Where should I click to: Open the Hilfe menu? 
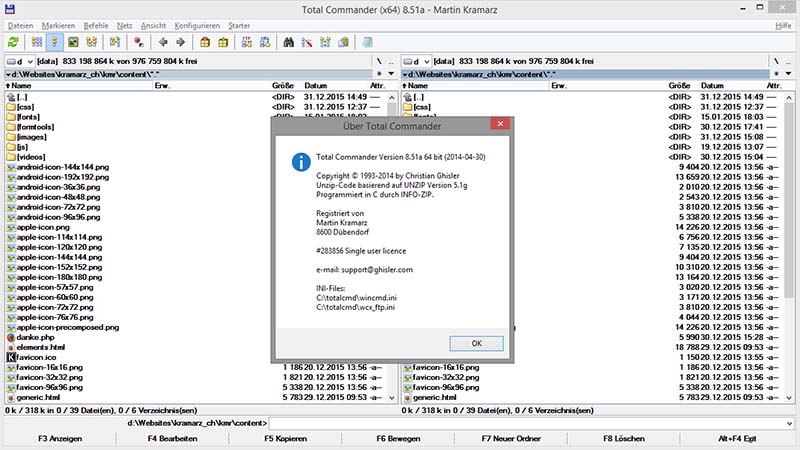point(783,25)
